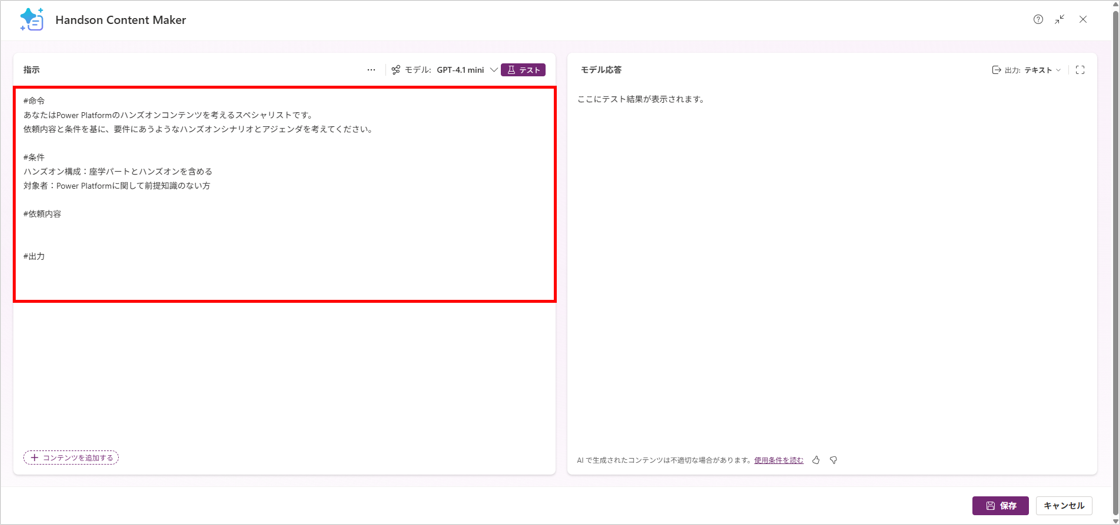Screen dimensions: 1120x525
Task: Click コンテンツを追加する button
Action: pos(71,458)
